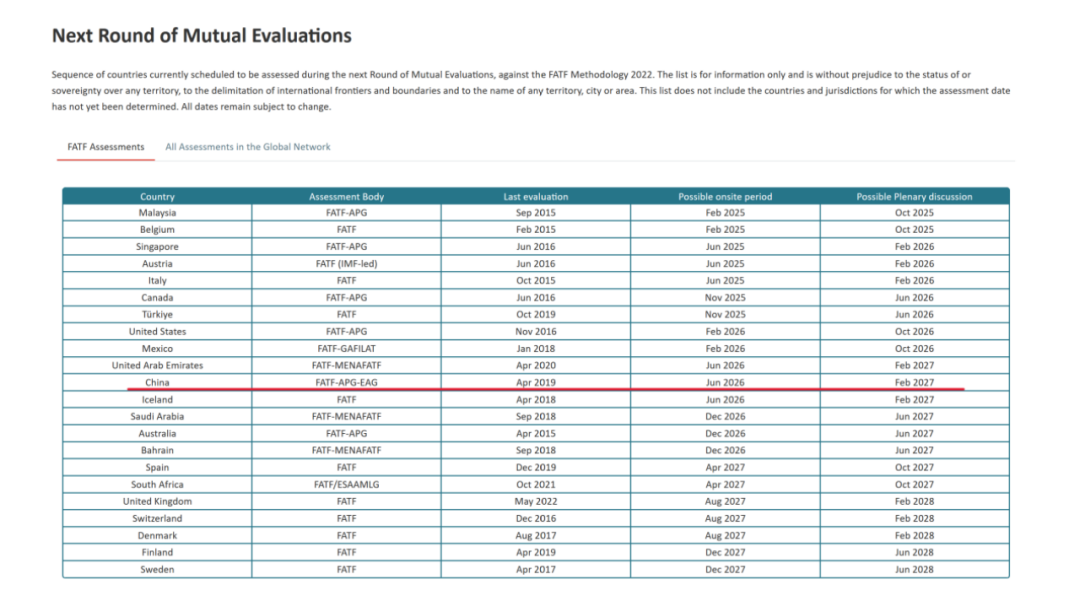This screenshot has width=1080, height=601.
Task: Click the United Kingdom country cell
Action: coord(157,501)
